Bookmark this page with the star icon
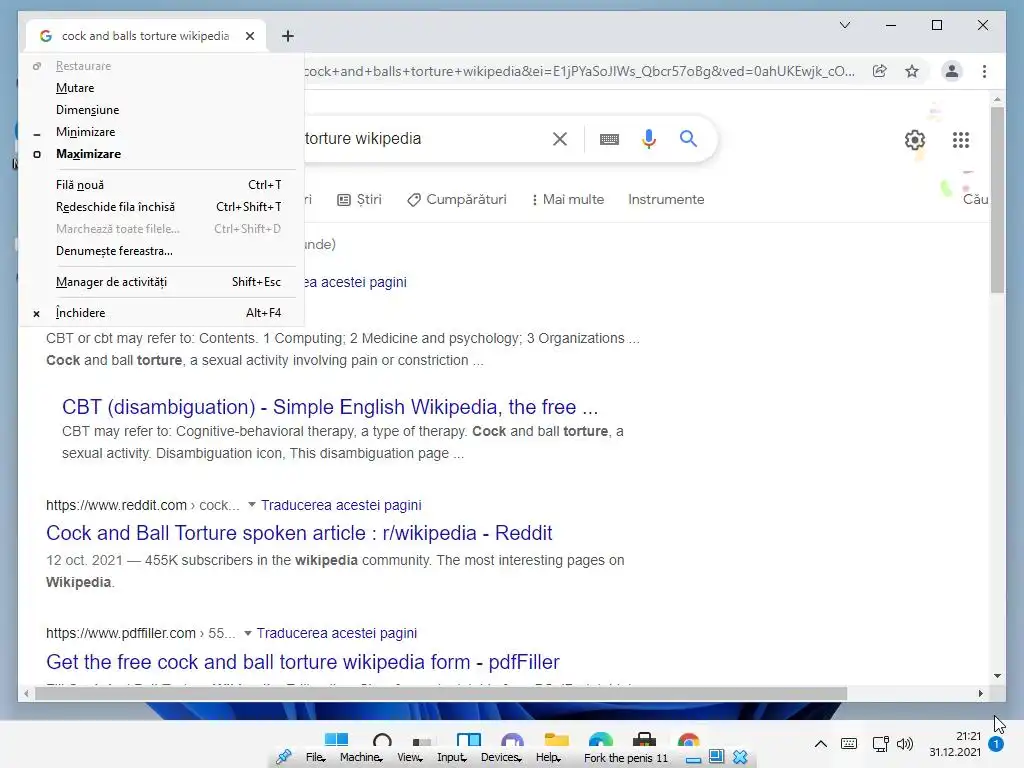 (912, 71)
